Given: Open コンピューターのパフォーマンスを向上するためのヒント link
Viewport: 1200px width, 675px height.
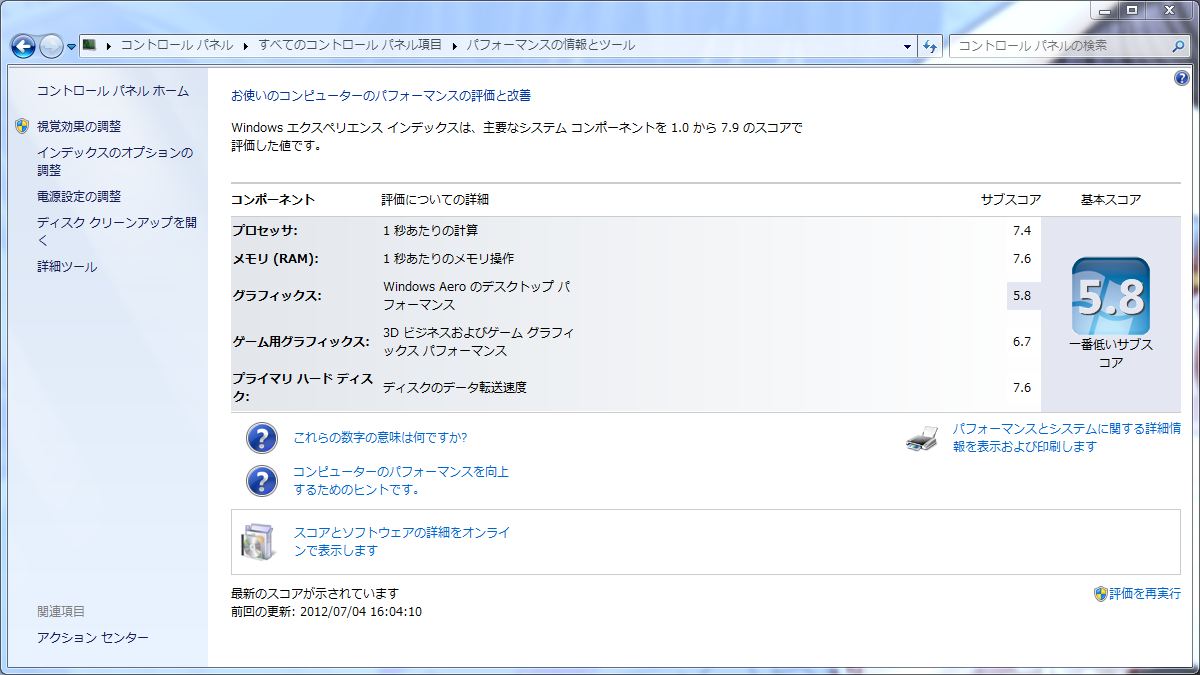Looking at the screenshot, I should [401, 481].
